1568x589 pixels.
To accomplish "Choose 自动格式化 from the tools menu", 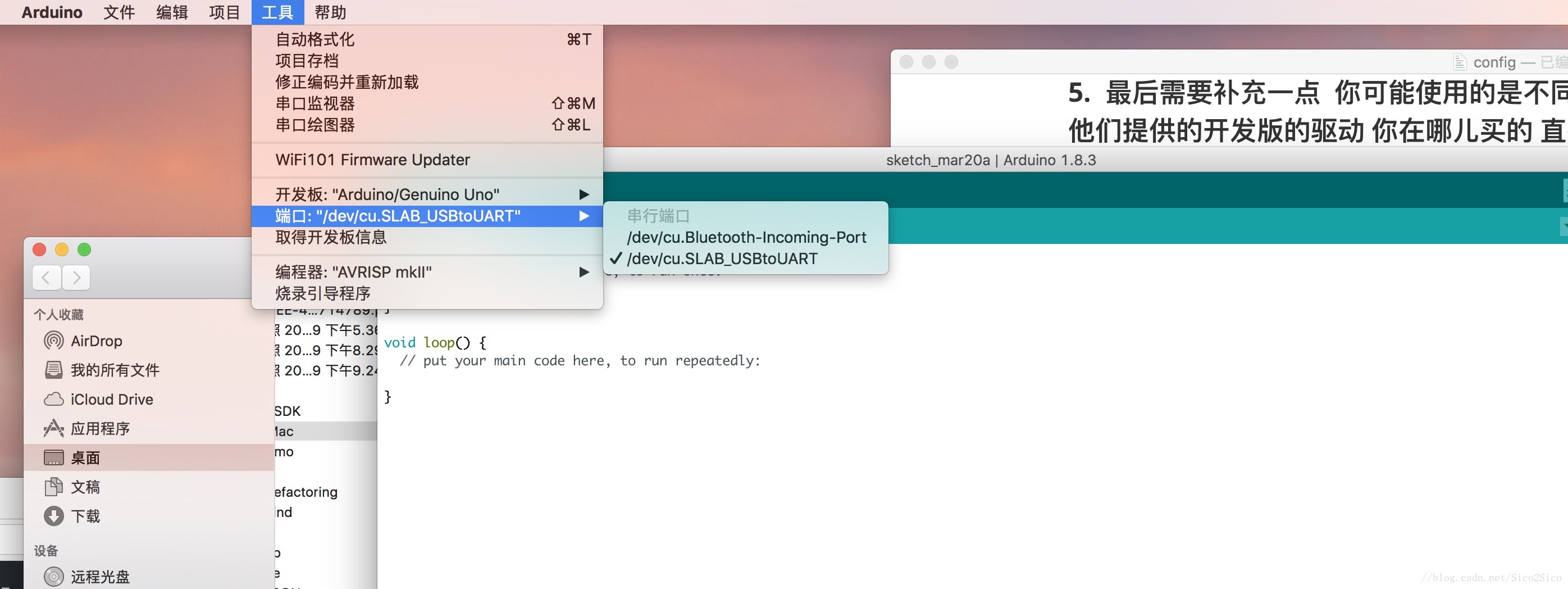I will pyautogui.click(x=427, y=39).
